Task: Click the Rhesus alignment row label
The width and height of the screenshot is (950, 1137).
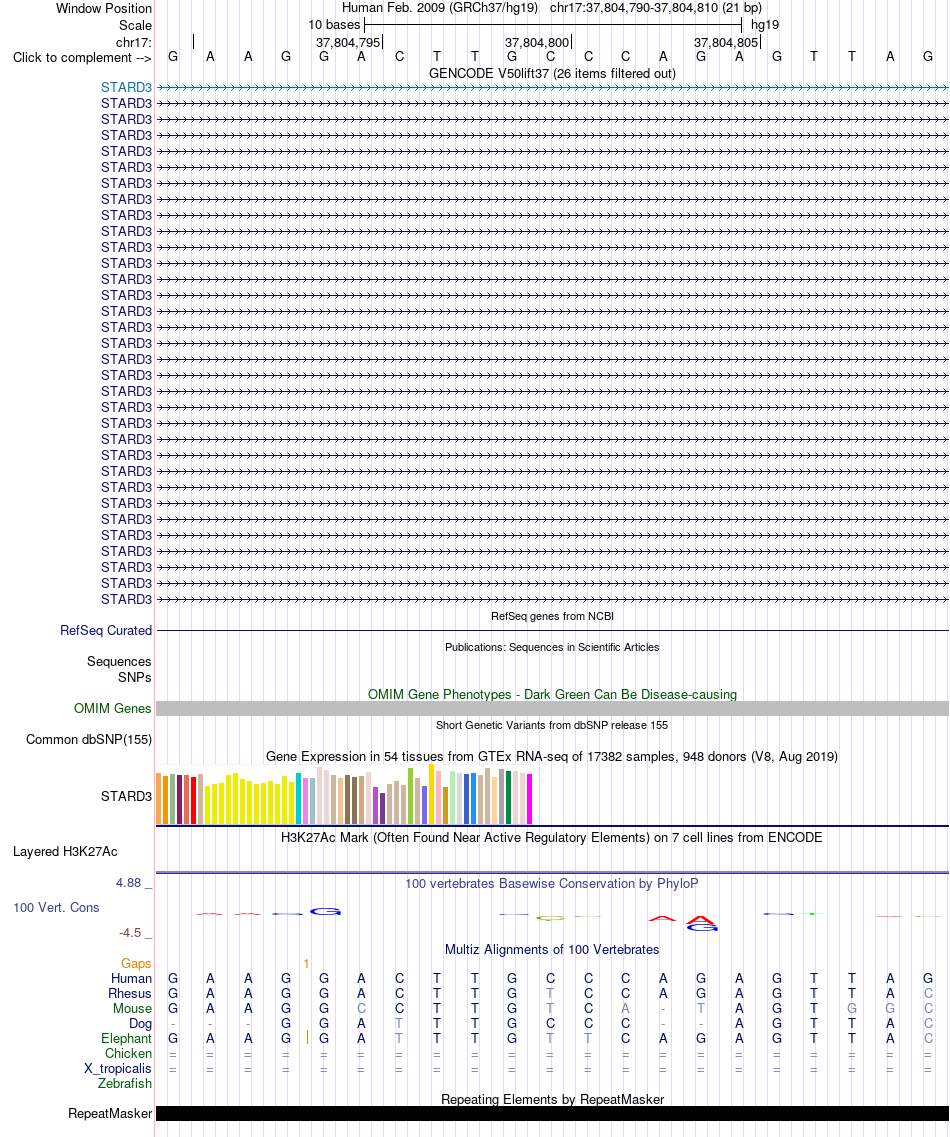Action: 130,993
